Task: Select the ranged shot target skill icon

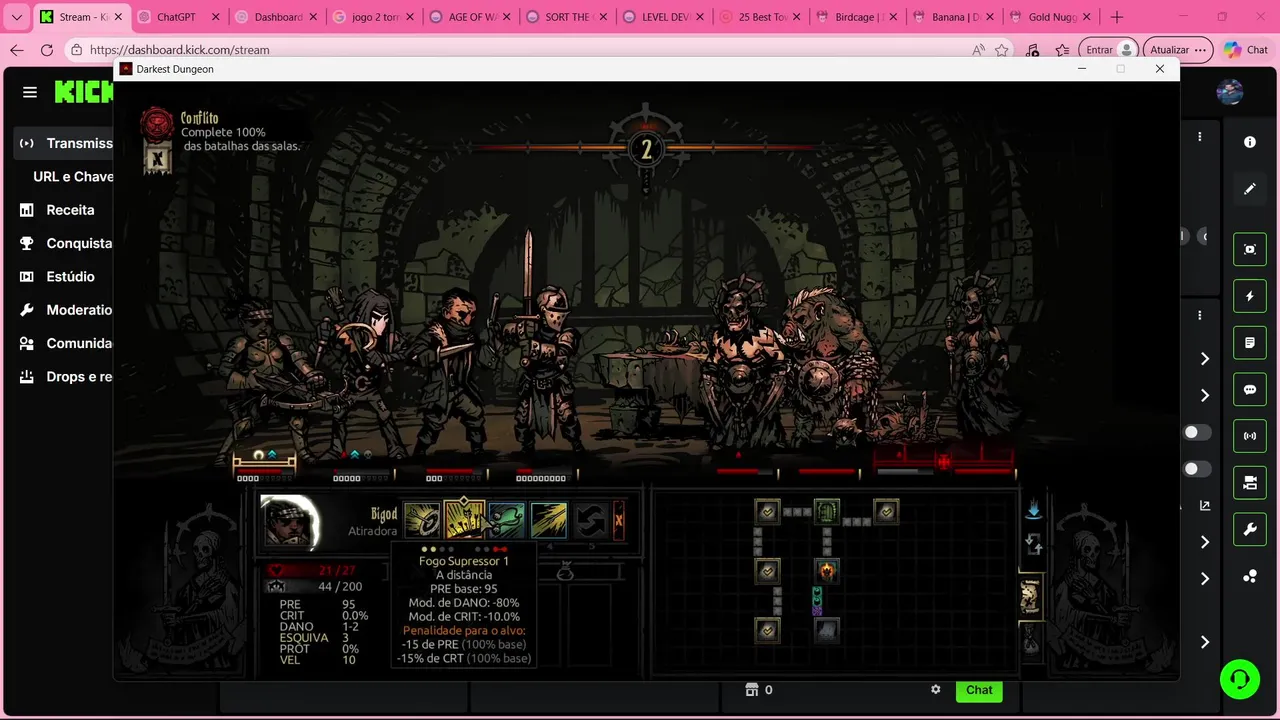Action: [421, 520]
